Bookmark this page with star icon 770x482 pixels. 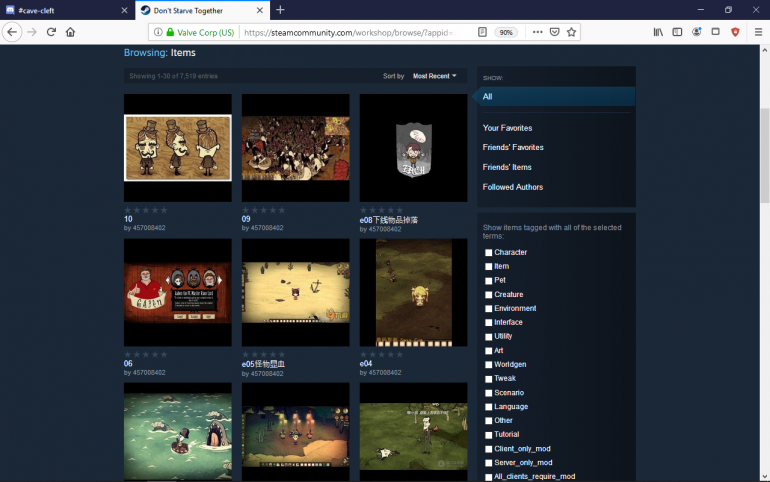(571, 32)
